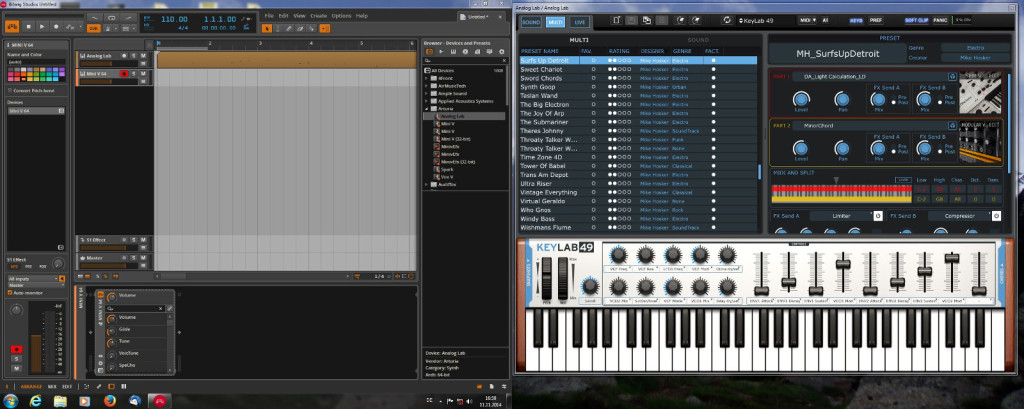This screenshot has width=1024, height=409.
Task: Expand the AirMusicTech folder in browser
Action: [426, 85]
